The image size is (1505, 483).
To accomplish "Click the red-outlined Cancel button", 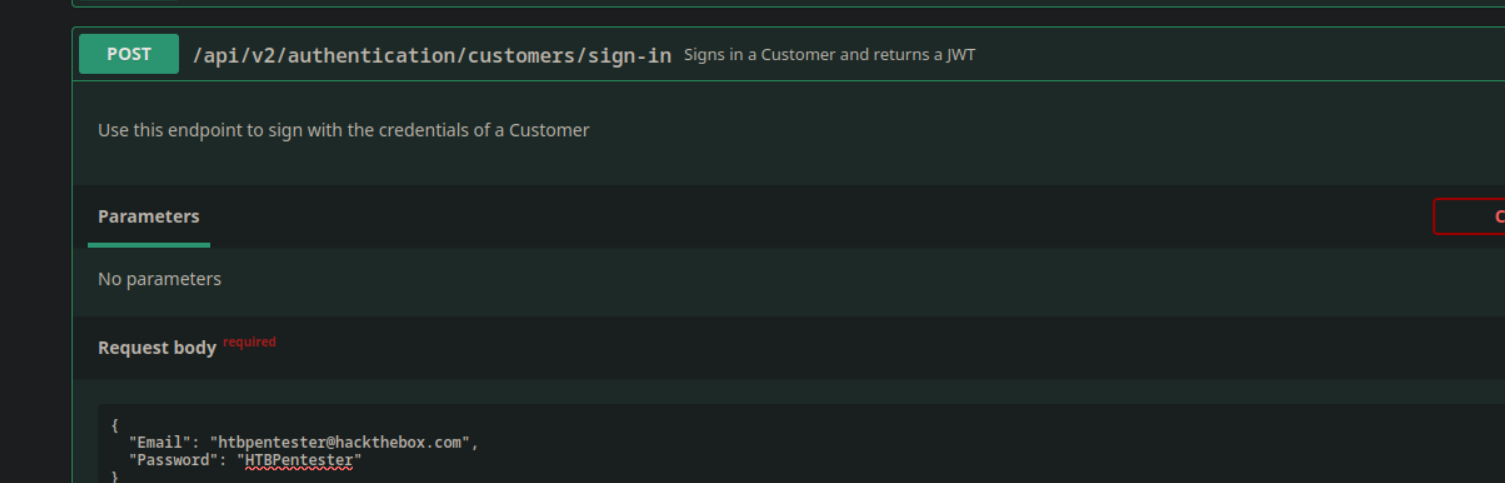I will (x=1470, y=217).
